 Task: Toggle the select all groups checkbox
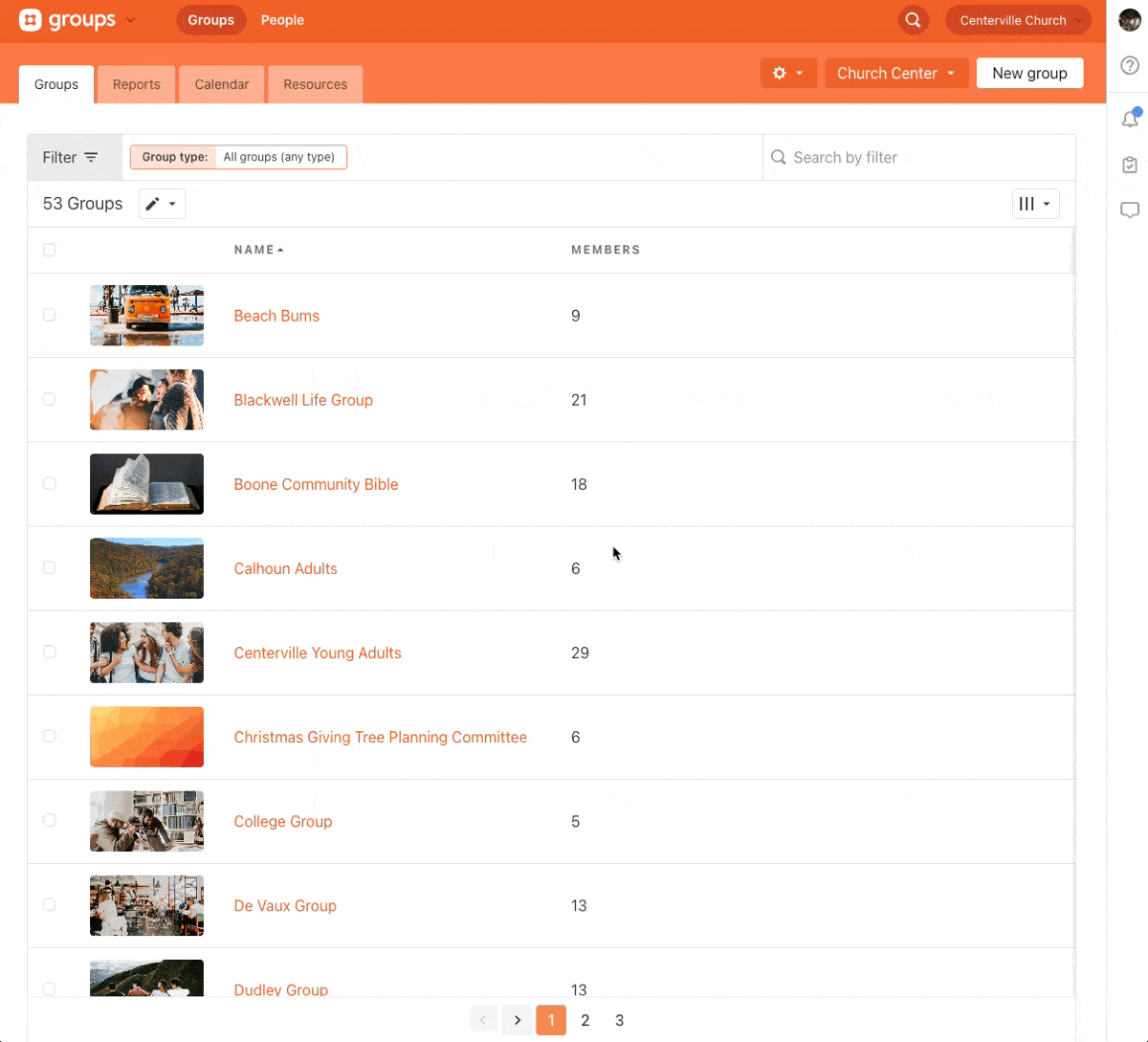click(50, 250)
